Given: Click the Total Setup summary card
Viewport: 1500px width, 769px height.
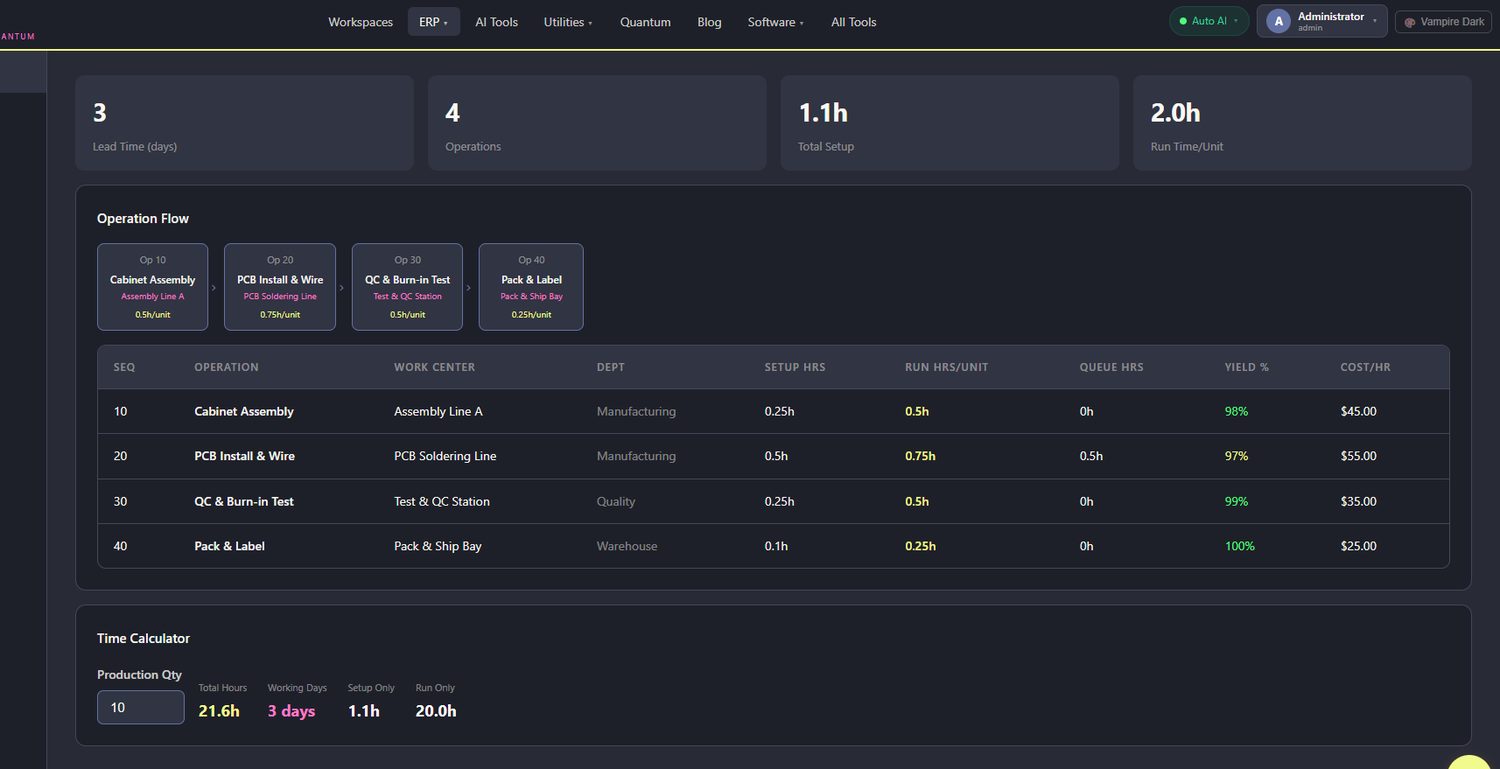Looking at the screenshot, I should pyautogui.click(x=949, y=123).
